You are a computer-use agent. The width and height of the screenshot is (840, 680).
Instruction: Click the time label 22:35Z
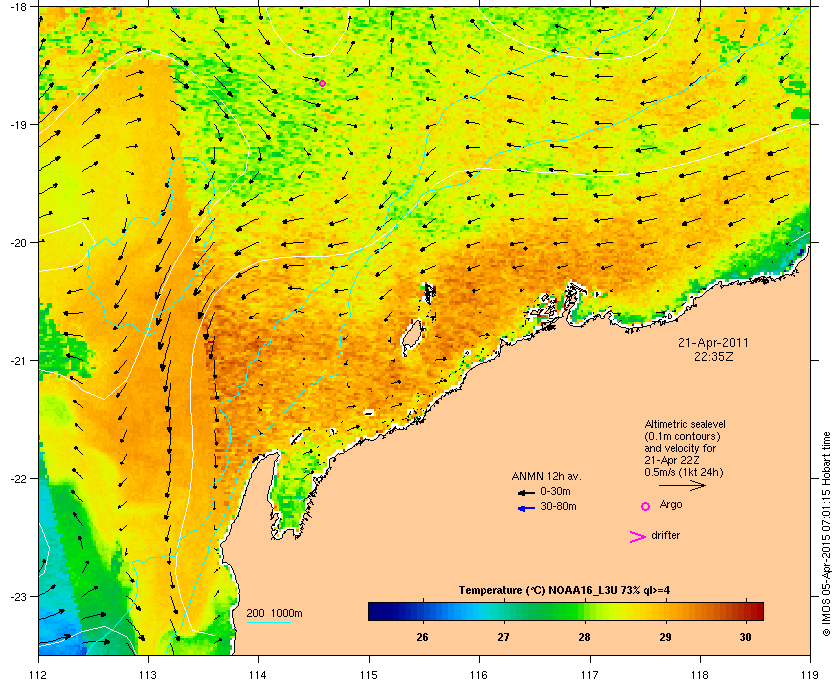coord(713,356)
